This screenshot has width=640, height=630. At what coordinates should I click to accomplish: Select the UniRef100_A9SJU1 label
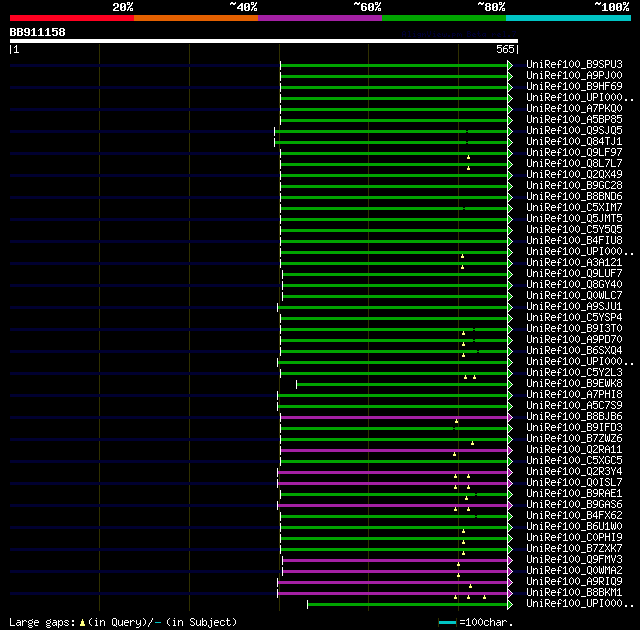(574, 307)
